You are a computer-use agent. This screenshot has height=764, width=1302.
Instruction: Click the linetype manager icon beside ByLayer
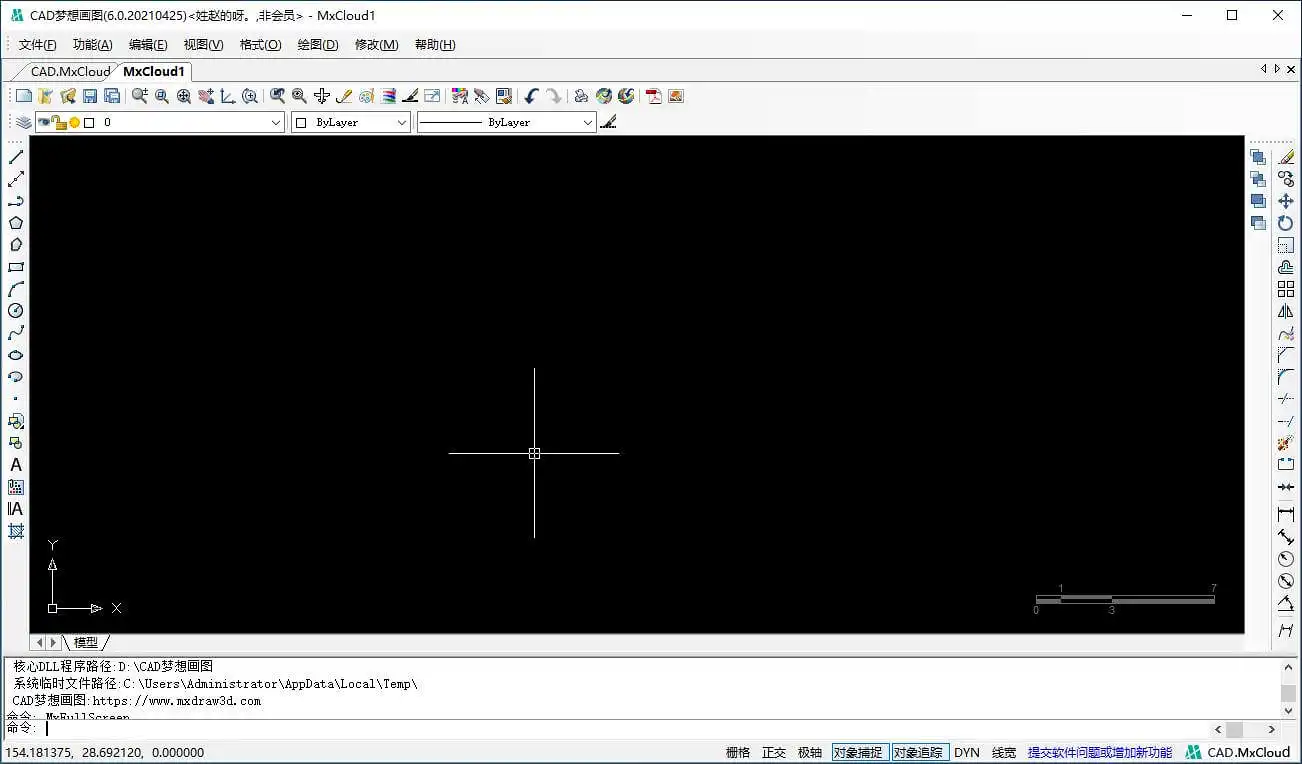608,122
